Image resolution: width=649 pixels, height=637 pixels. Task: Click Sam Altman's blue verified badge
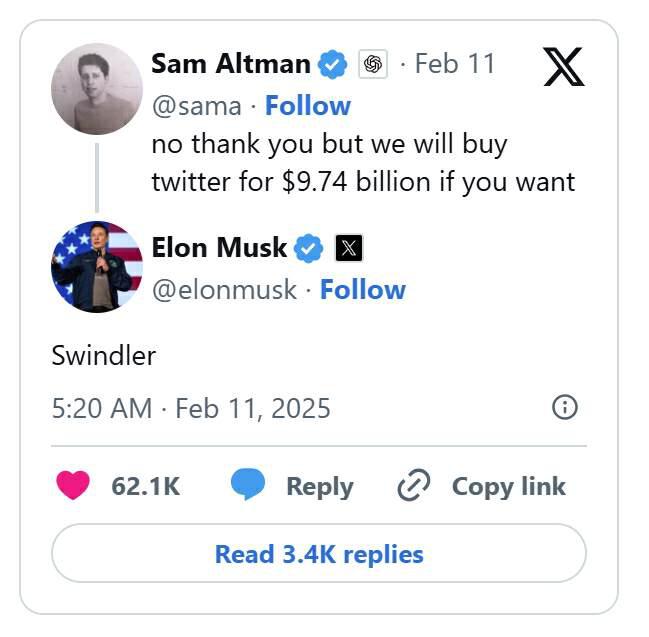tap(332, 65)
